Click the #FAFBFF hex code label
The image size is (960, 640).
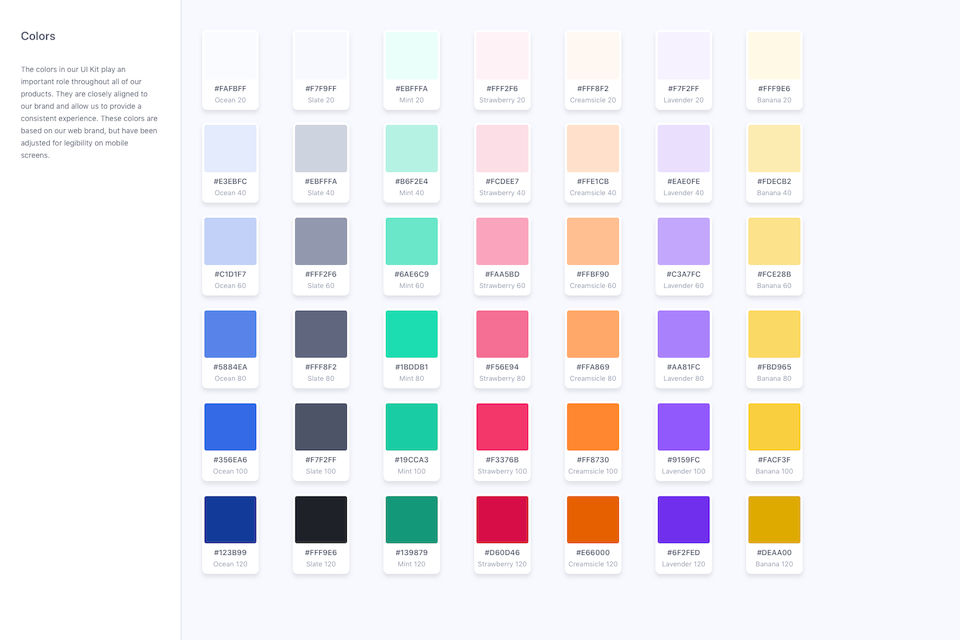pos(230,89)
